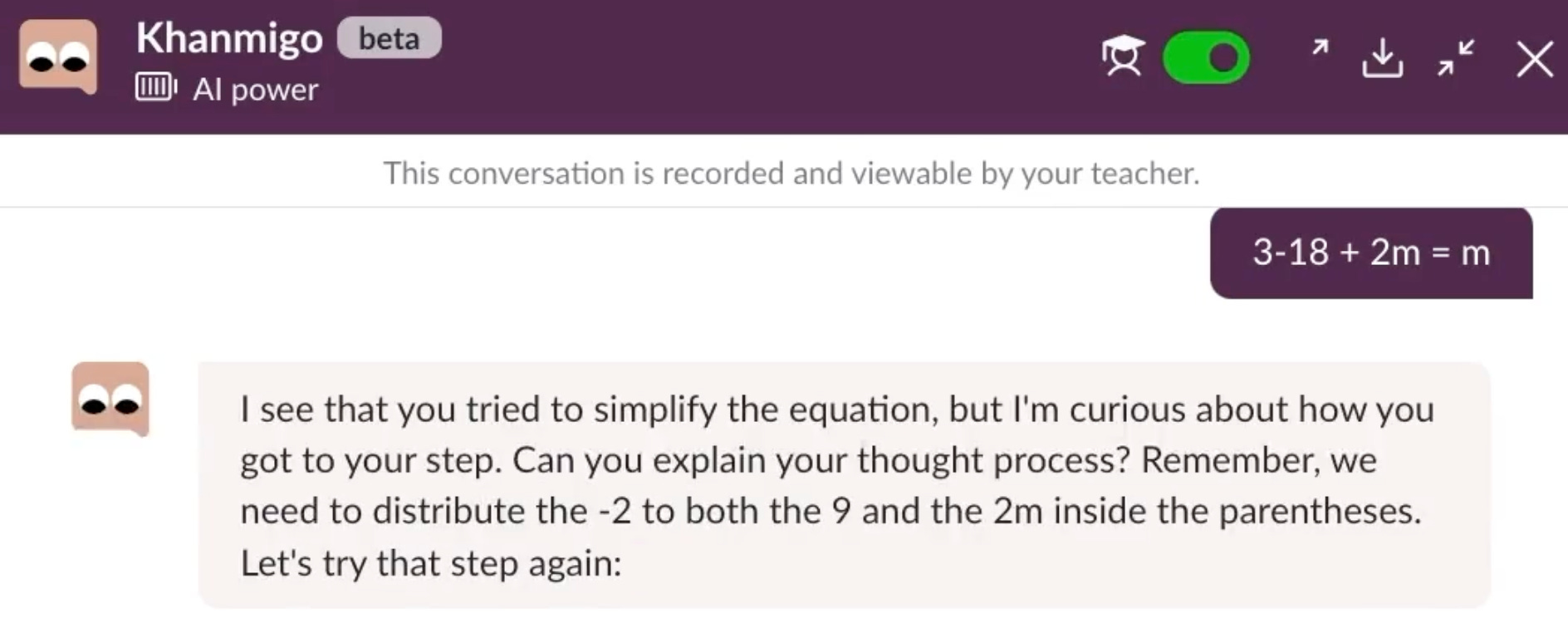Image resolution: width=1568 pixels, height=628 pixels.
Task: Click the Khanmigo avatar logo in header
Action: coord(58,57)
